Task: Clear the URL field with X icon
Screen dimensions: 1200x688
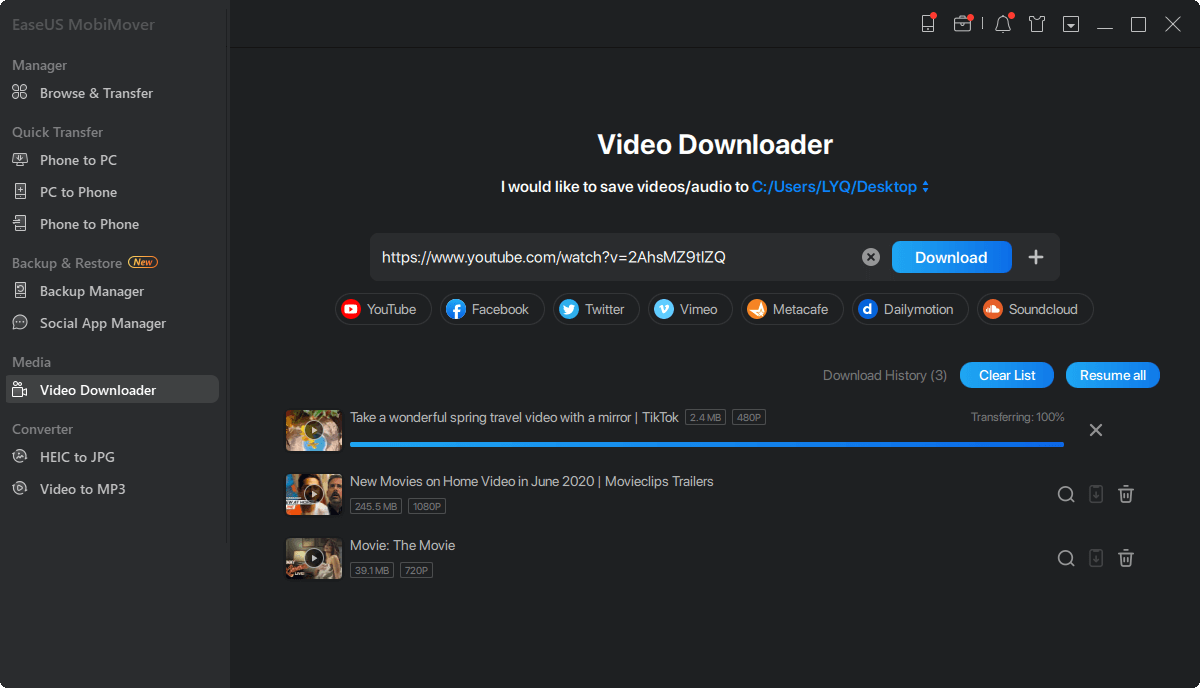Action: tap(871, 257)
